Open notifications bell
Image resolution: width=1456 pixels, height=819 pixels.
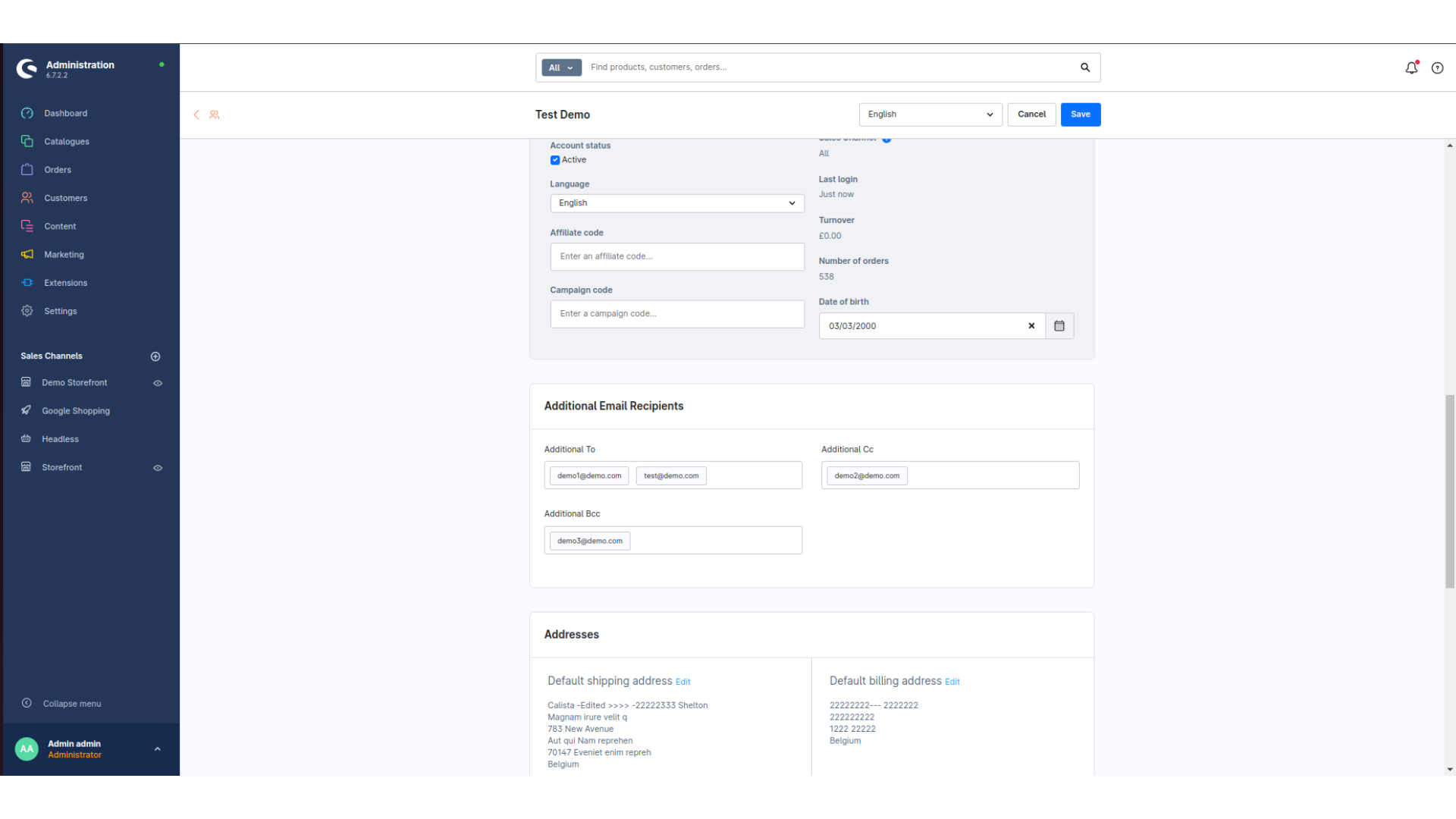(1411, 67)
